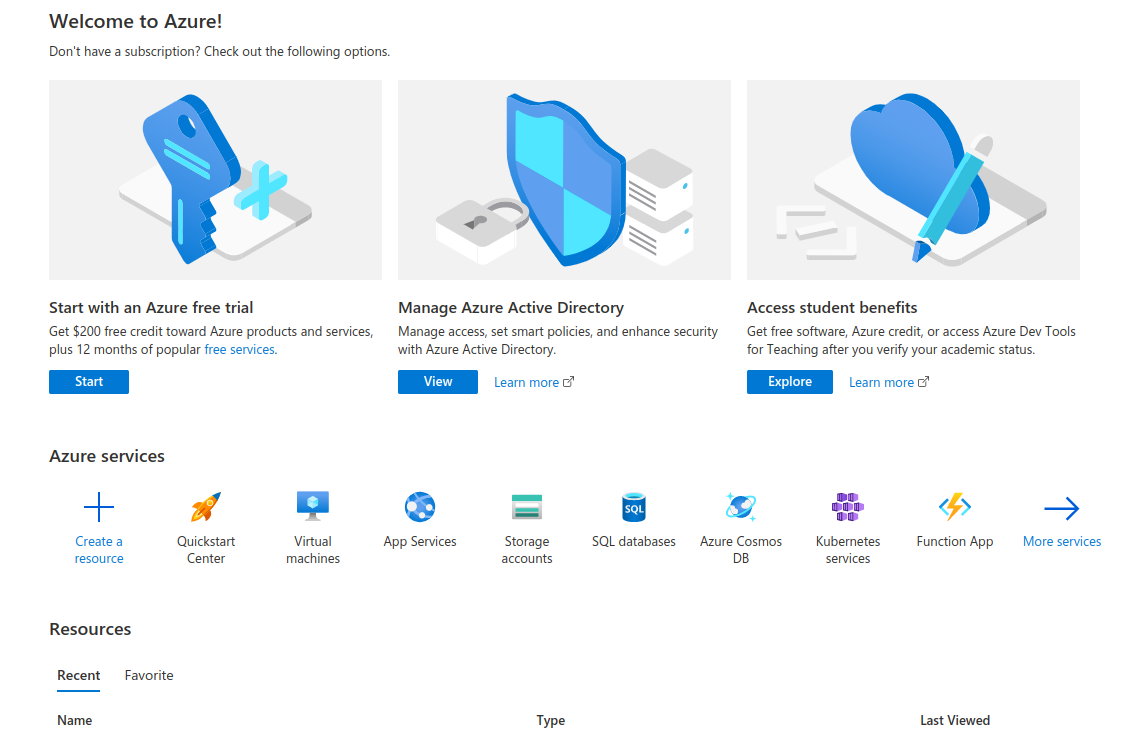Click the Azure free trial key illustration
Viewport: 1133px width, 746px height.
tap(215, 179)
